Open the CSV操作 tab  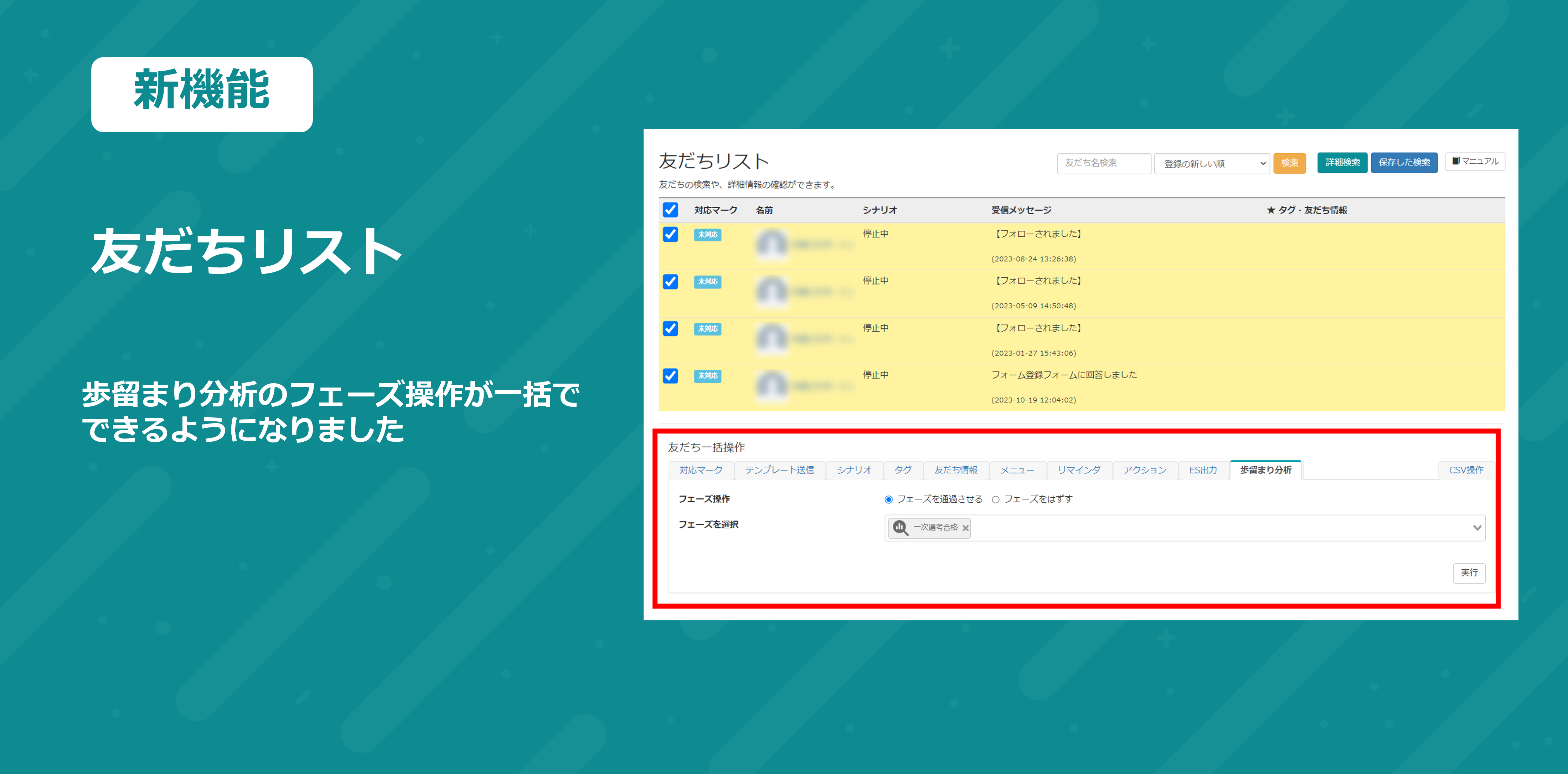(x=1466, y=470)
